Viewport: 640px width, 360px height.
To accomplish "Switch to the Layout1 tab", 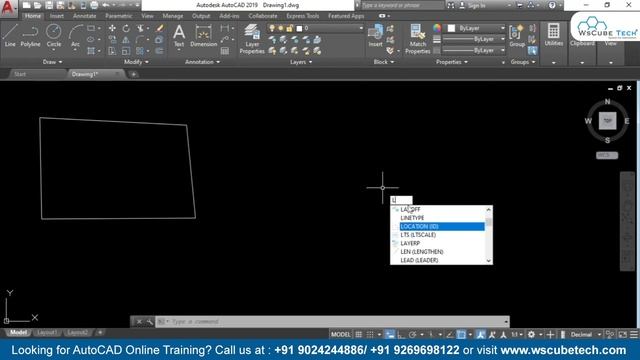I will point(47,333).
